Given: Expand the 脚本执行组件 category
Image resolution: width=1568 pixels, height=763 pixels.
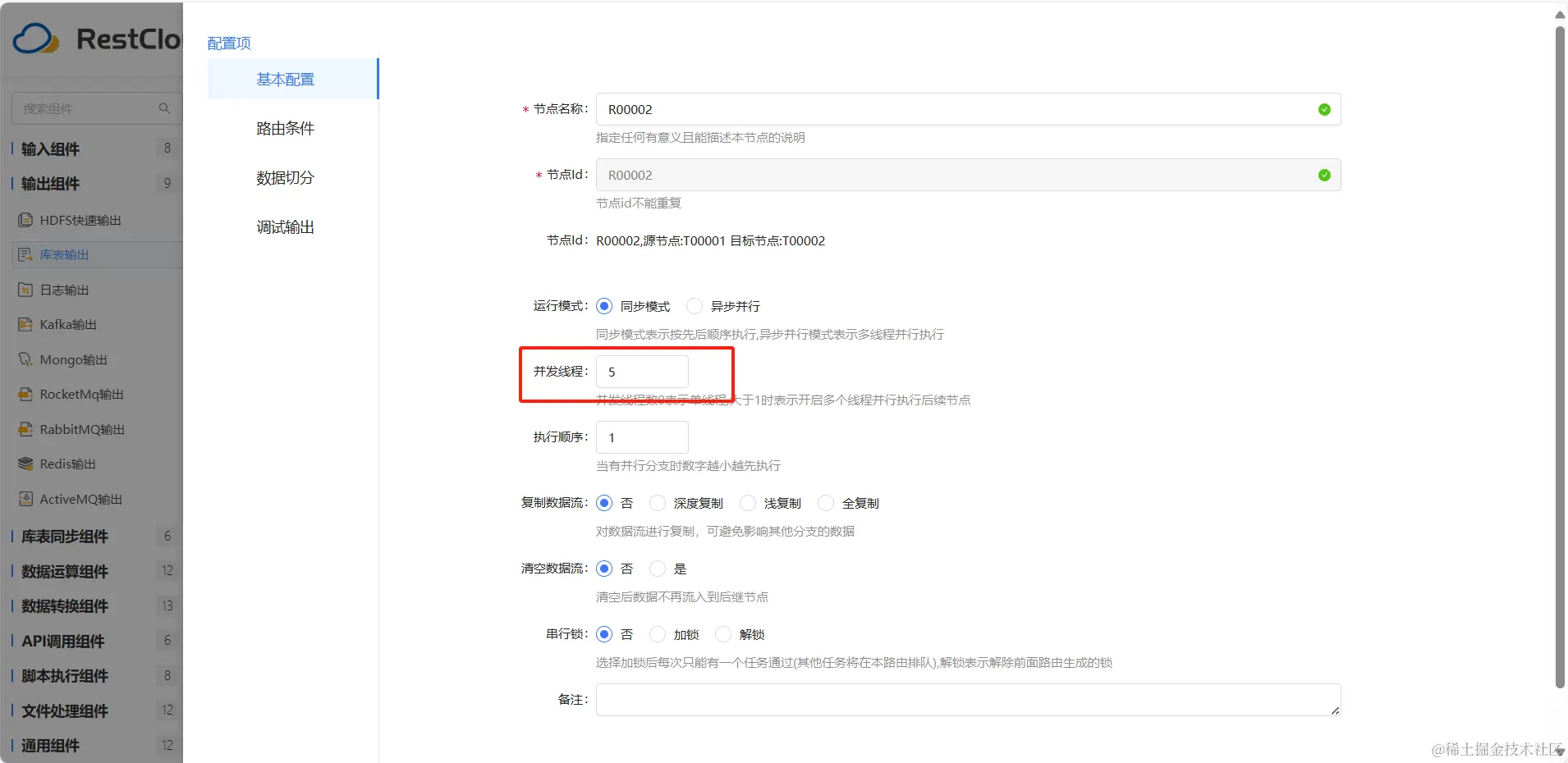Looking at the screenshot, I should coord(65,676).
